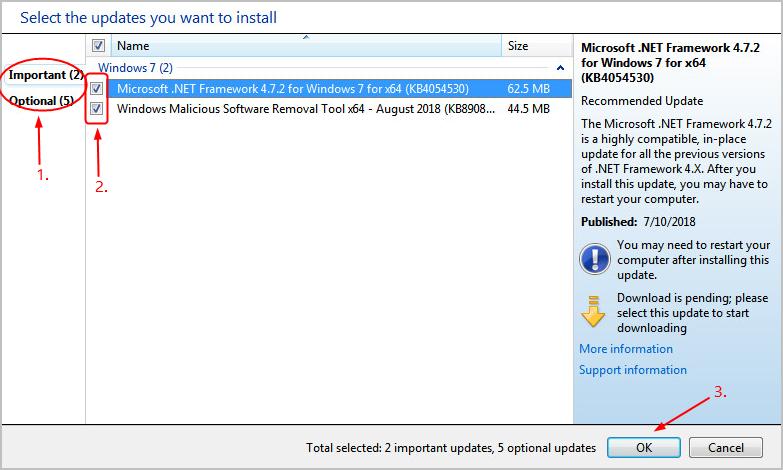
Task: Click the blue restart warning shield icon
Action: 594,258
